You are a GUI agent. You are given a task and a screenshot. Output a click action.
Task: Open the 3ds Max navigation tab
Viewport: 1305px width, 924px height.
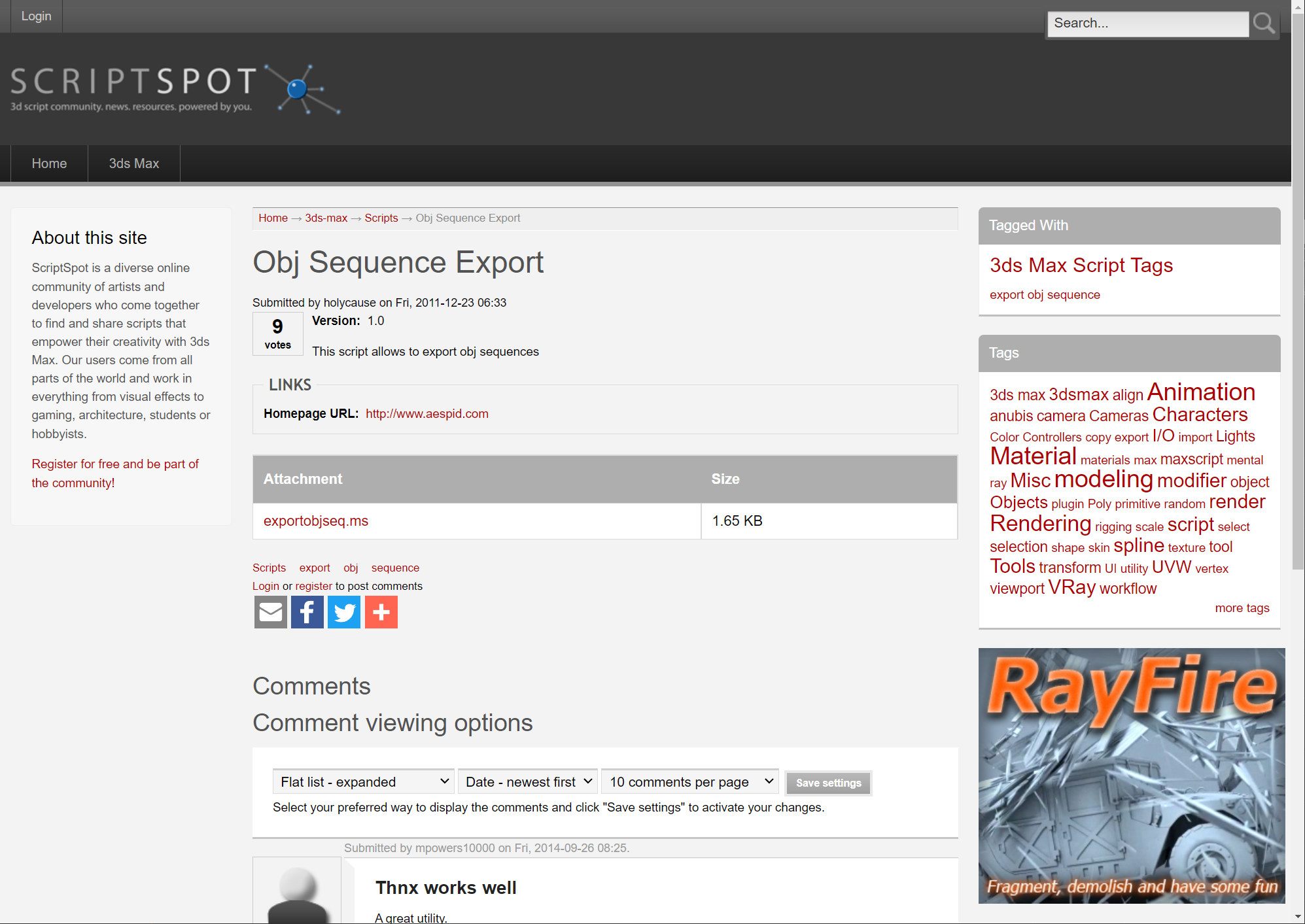point(133,163)
